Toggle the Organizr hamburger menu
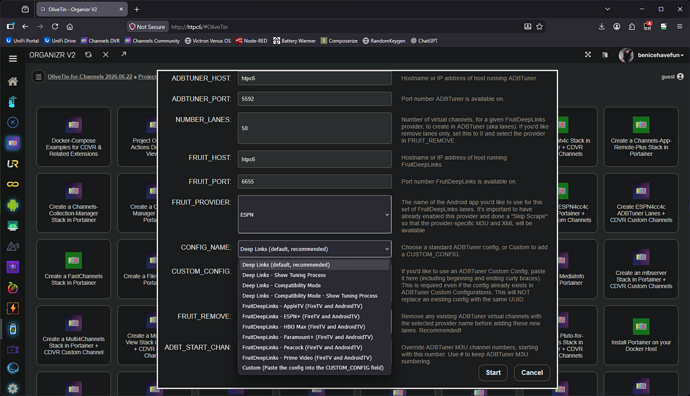 coord(13,59)
